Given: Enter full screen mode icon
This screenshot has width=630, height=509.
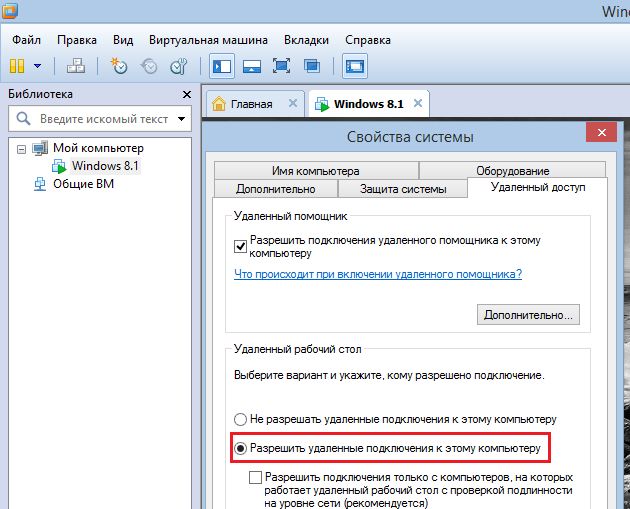Looking at the screenshot, I should [x=282, y=66].
